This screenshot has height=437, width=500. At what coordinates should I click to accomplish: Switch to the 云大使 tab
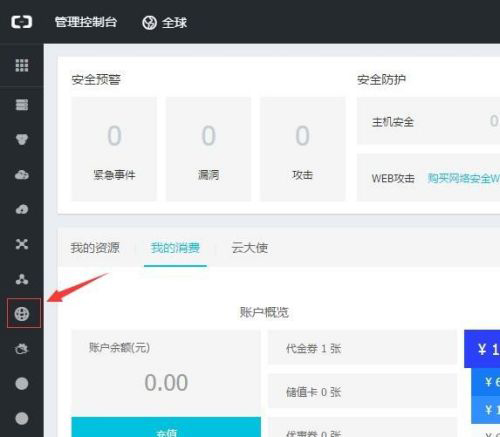250,248
